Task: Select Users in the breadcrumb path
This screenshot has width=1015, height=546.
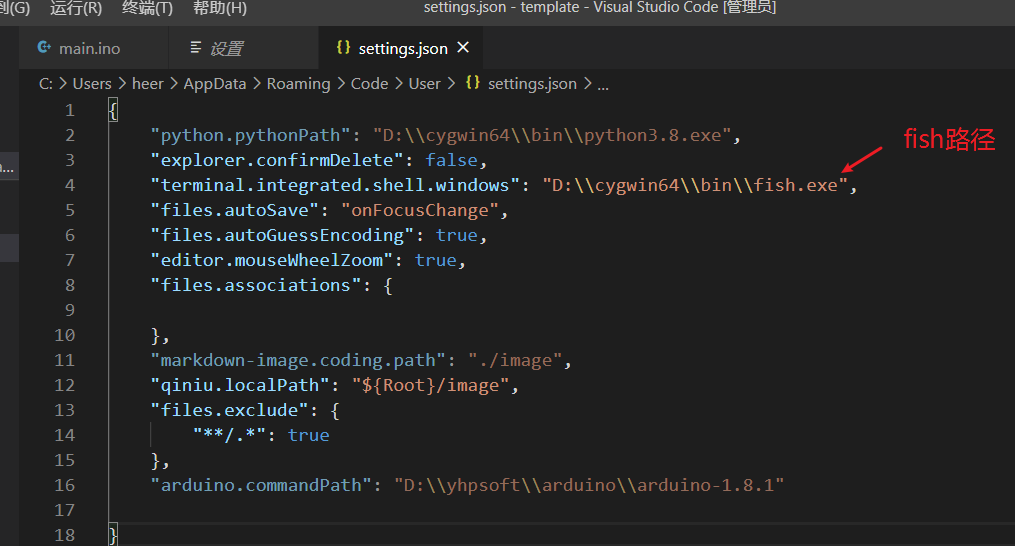Action: [x=92, y=84]
